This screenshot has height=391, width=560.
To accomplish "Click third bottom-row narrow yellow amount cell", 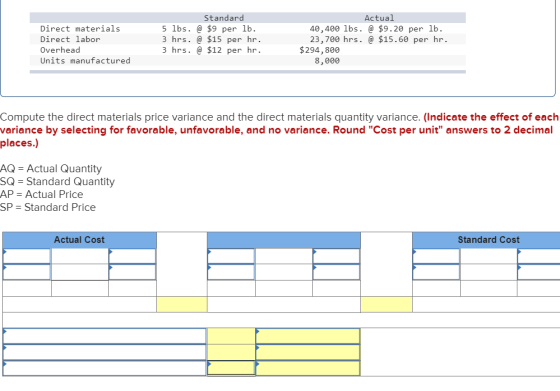I will (231, 368).
